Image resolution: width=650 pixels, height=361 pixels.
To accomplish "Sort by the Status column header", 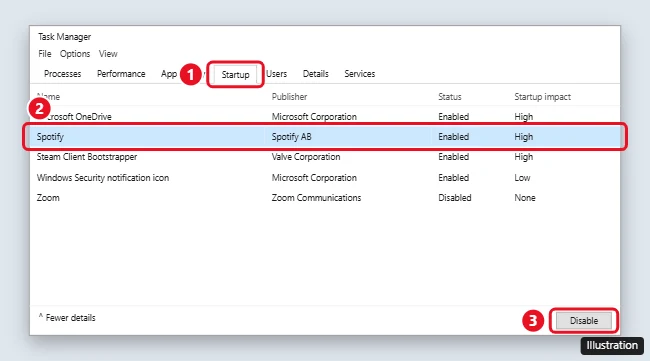I will coord(450,97).
